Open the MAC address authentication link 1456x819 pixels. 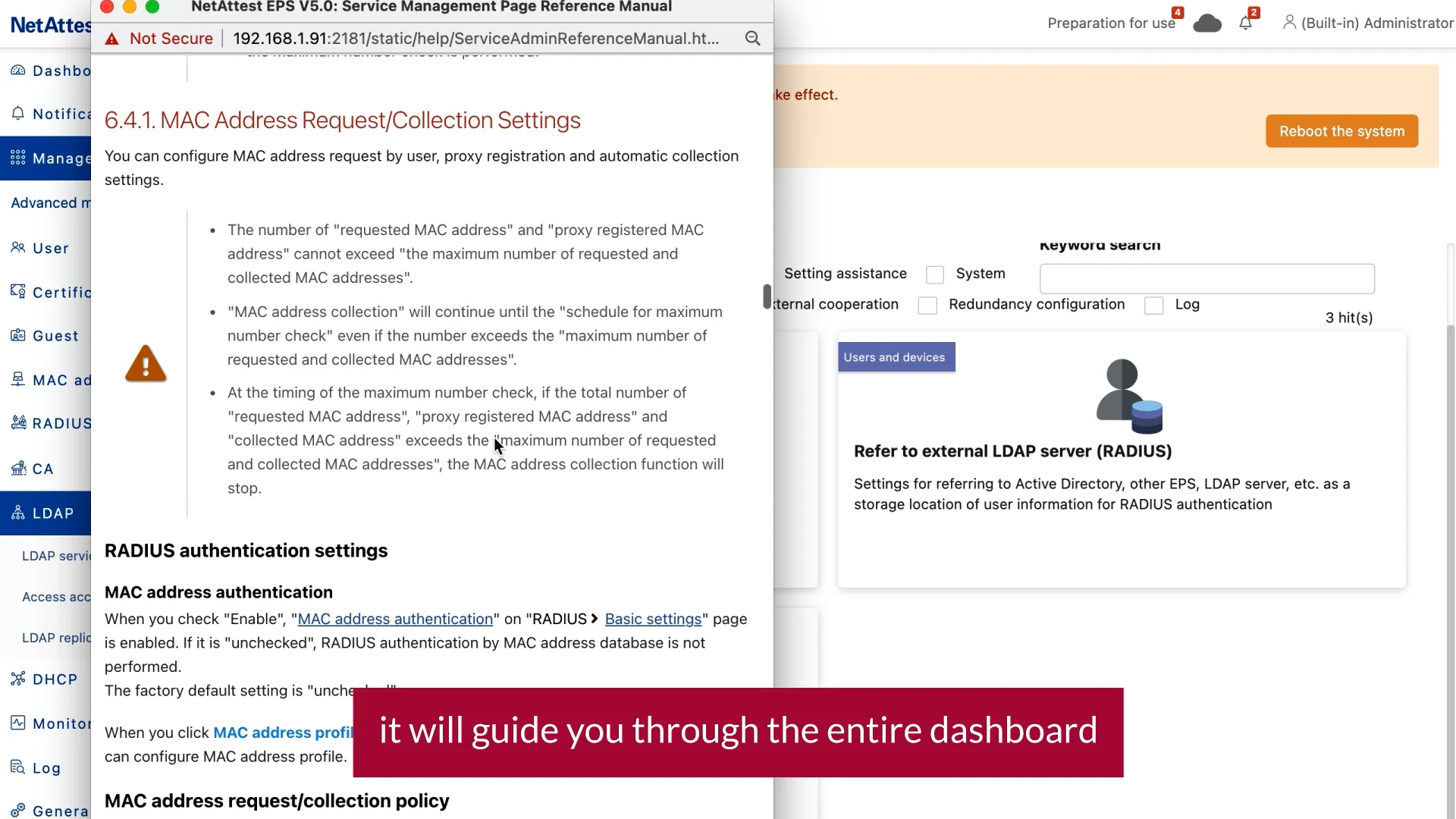point(395,619)
